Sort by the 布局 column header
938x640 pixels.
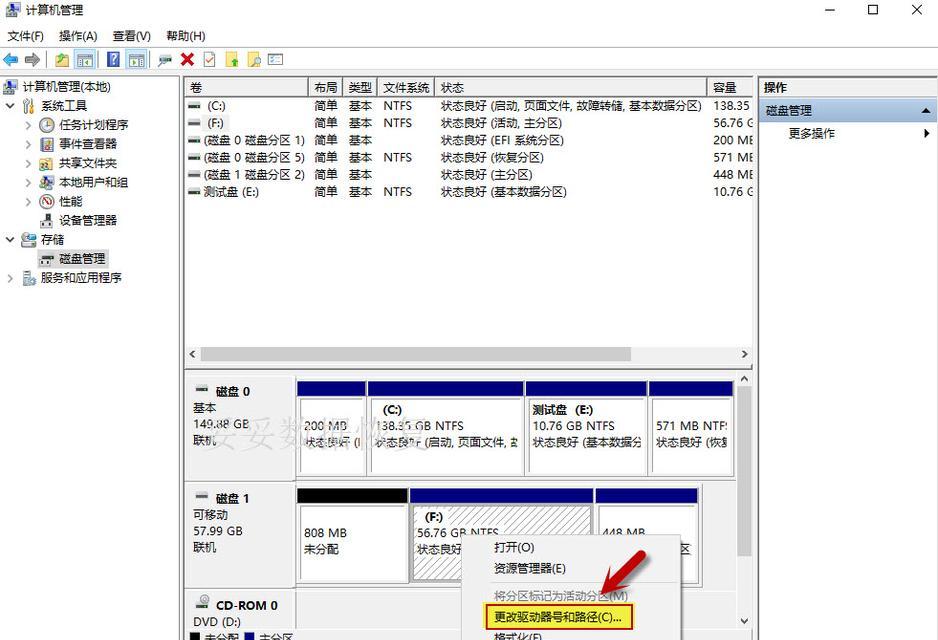pos(325,88)
